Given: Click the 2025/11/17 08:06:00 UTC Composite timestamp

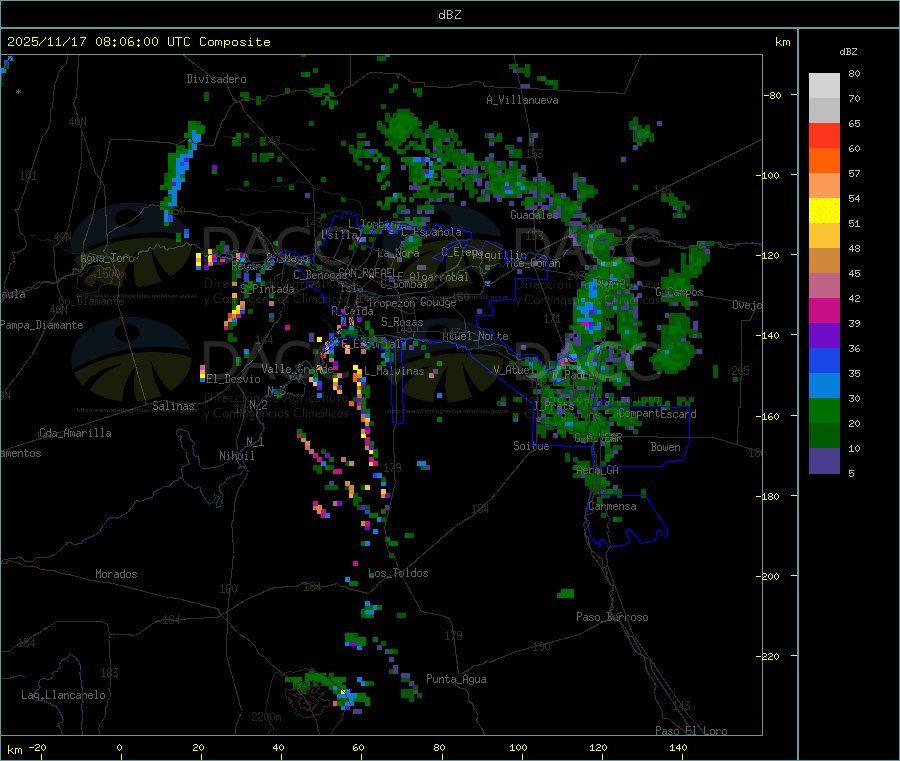Looking at the screenshot, I should click(138, 42).
